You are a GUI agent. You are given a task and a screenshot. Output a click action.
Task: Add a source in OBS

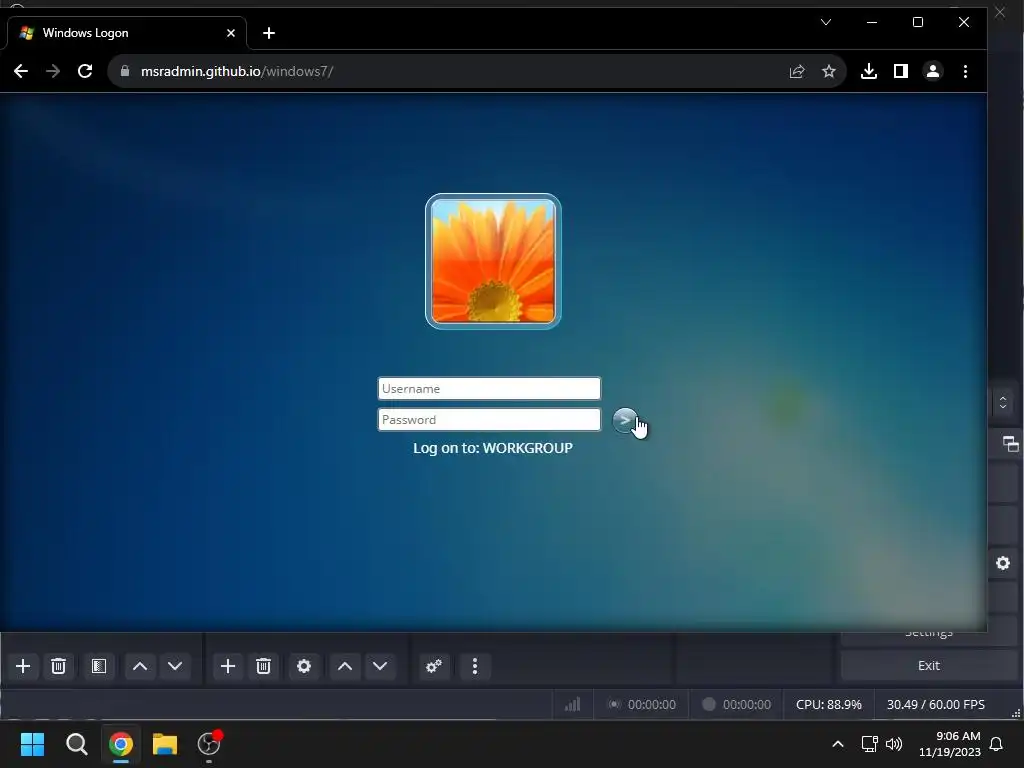coord(228,666)
